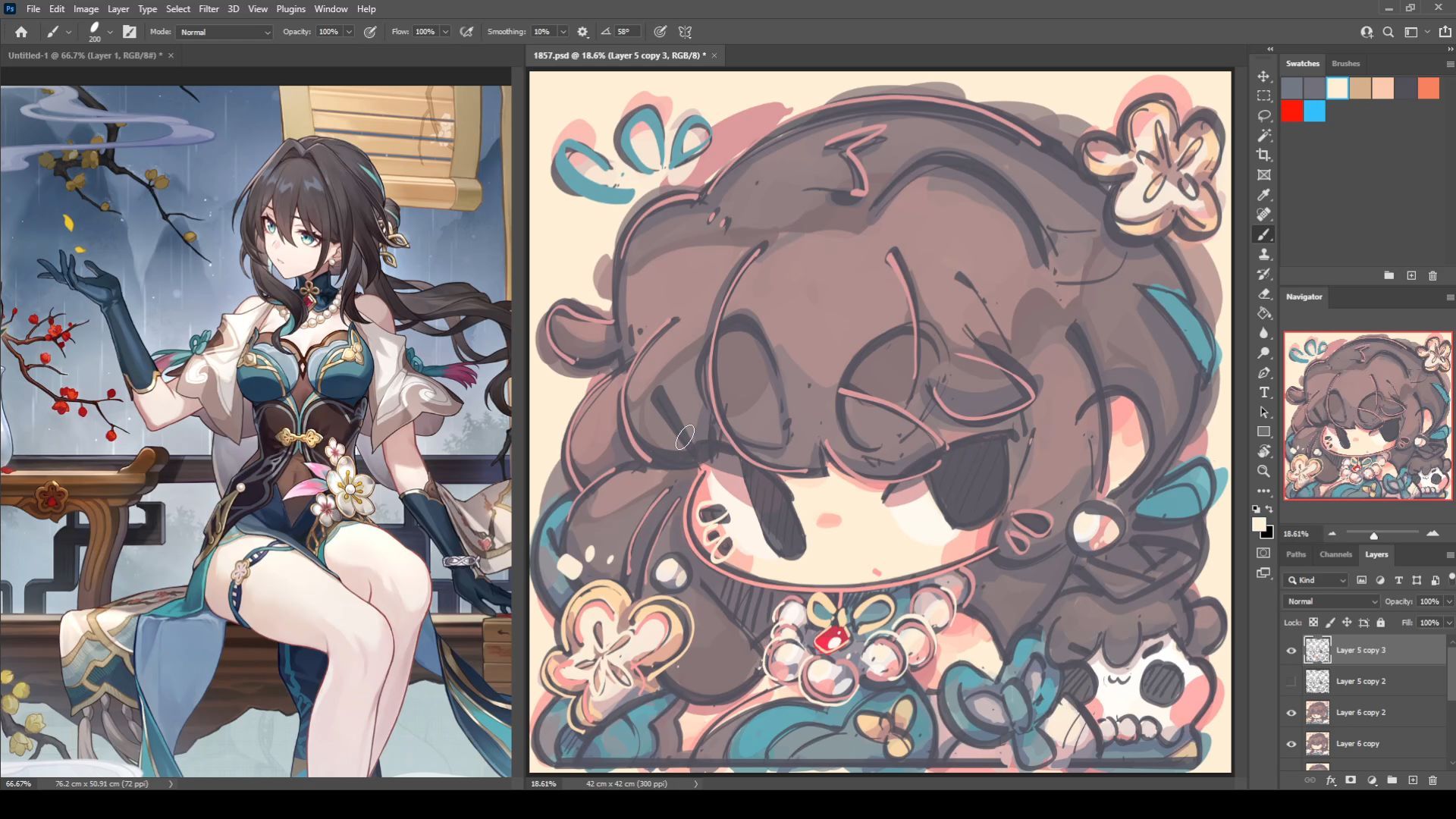
Task: Open the Layer menu
Action: tap(118, 9)
